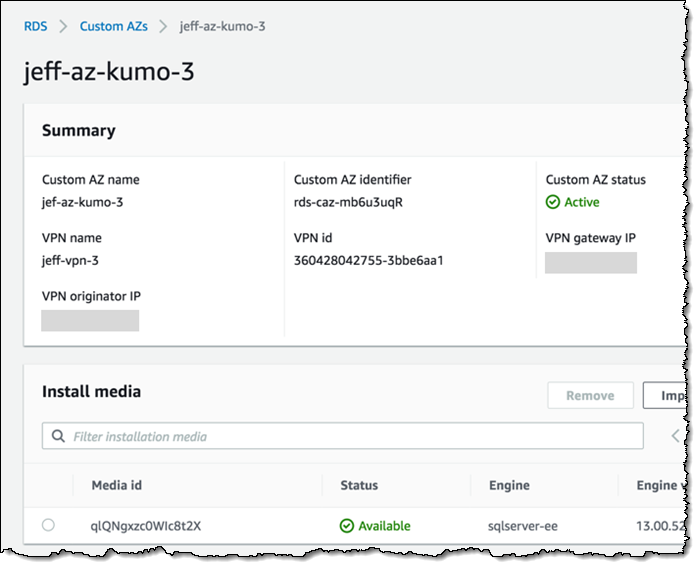Click the VPN id value 360428042755-3bbe6aa1

(368, 260)
